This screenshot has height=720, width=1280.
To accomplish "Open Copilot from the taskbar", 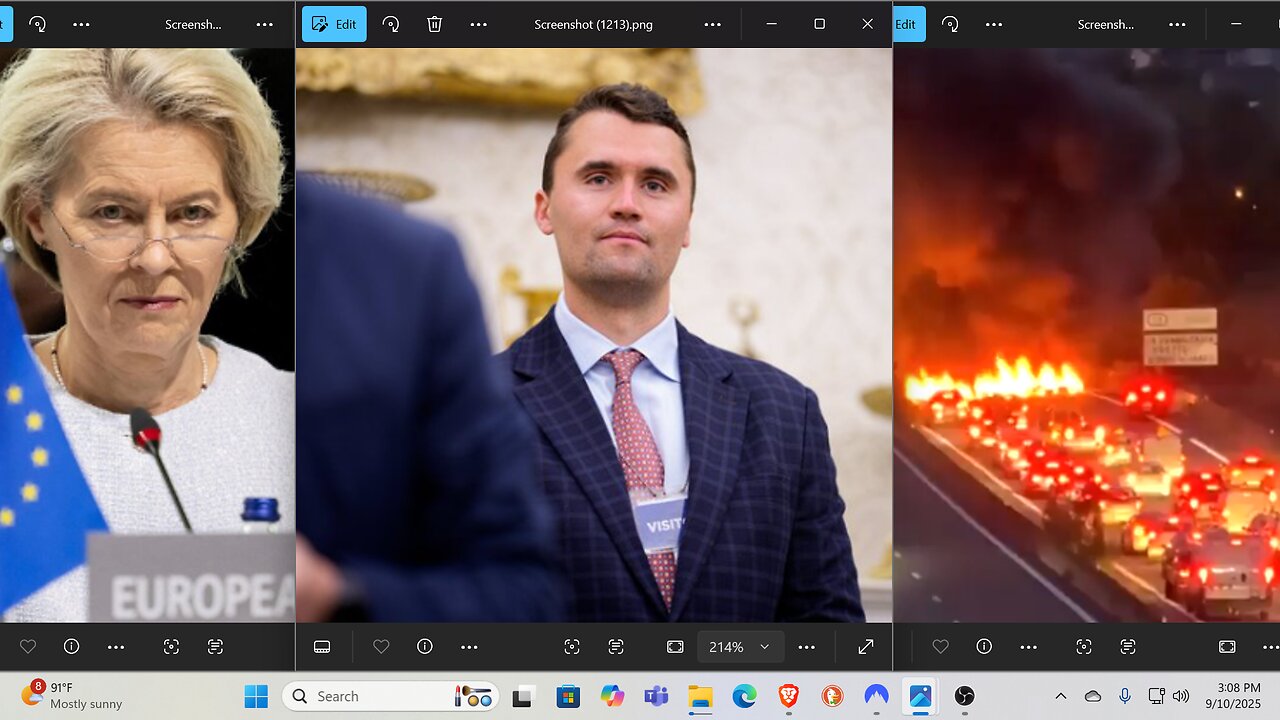I will (x=612, y=696).
